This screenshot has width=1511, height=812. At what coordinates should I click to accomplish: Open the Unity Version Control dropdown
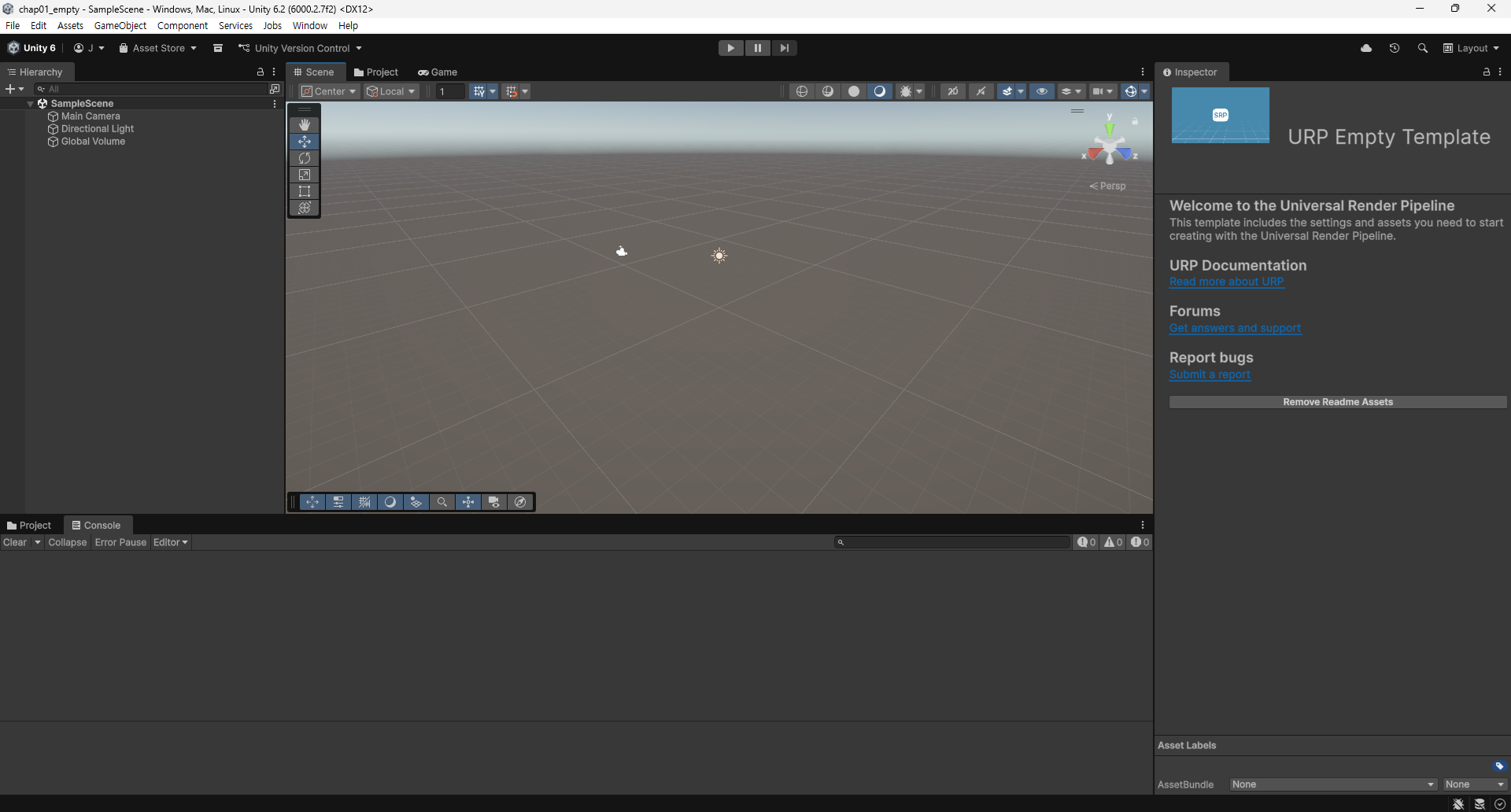(300, 48)
